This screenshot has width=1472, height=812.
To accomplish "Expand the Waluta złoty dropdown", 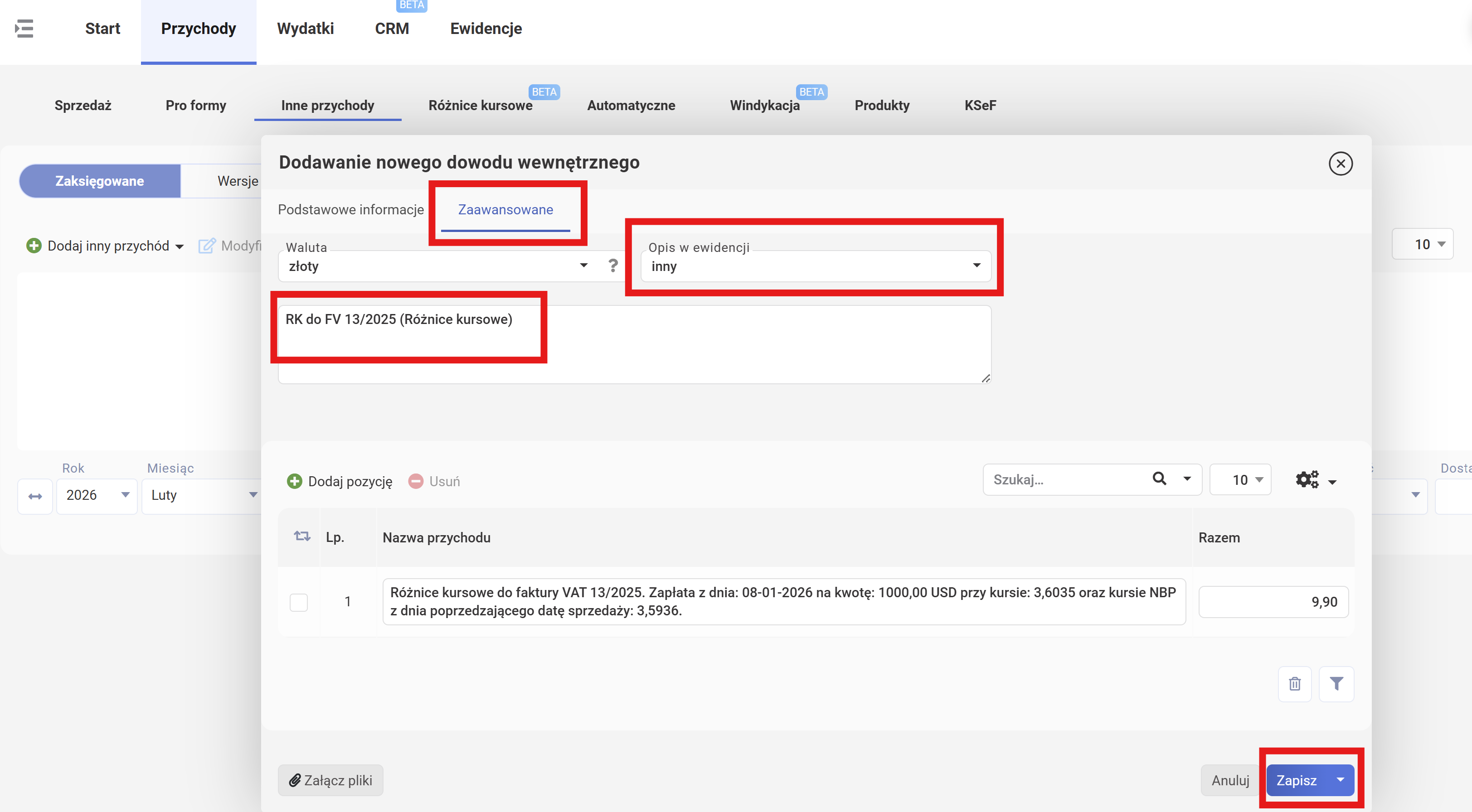I will (x=434, y=266).
